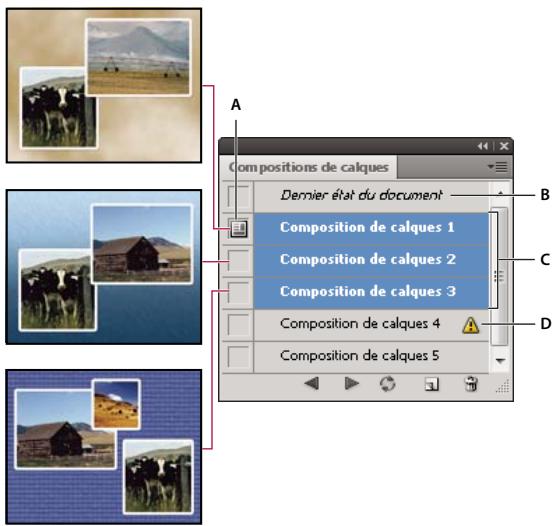Viewport: 556px width, 526px height.
Task: Apply previous selected layer comp arrow
Action: [x=312, y=383]
